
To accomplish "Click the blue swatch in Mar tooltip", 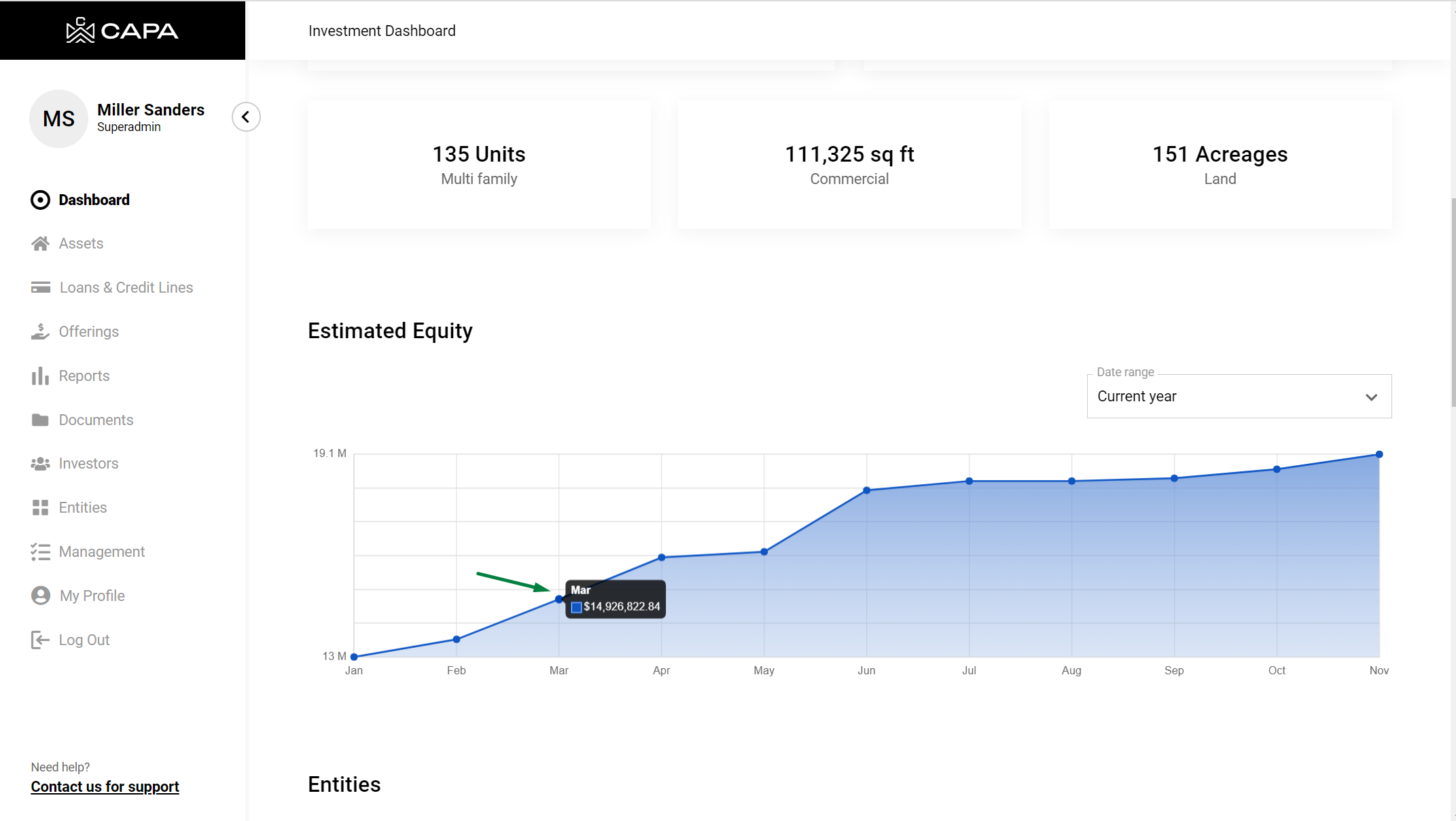I will 576,607.
